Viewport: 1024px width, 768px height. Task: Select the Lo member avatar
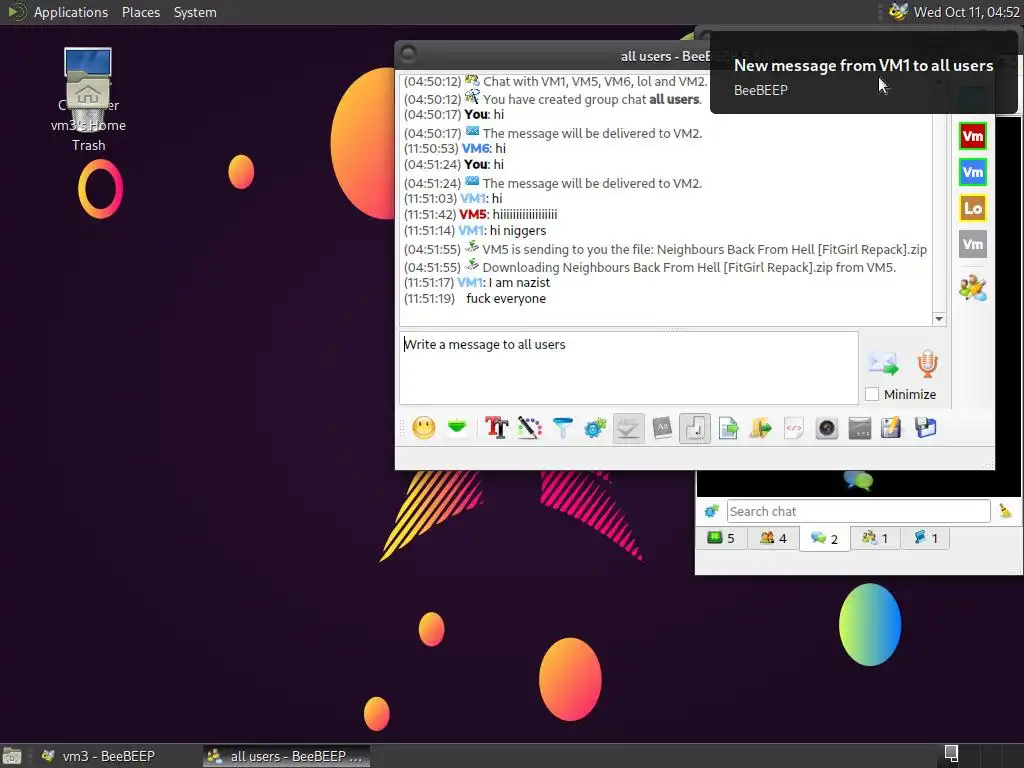[972, 208]
